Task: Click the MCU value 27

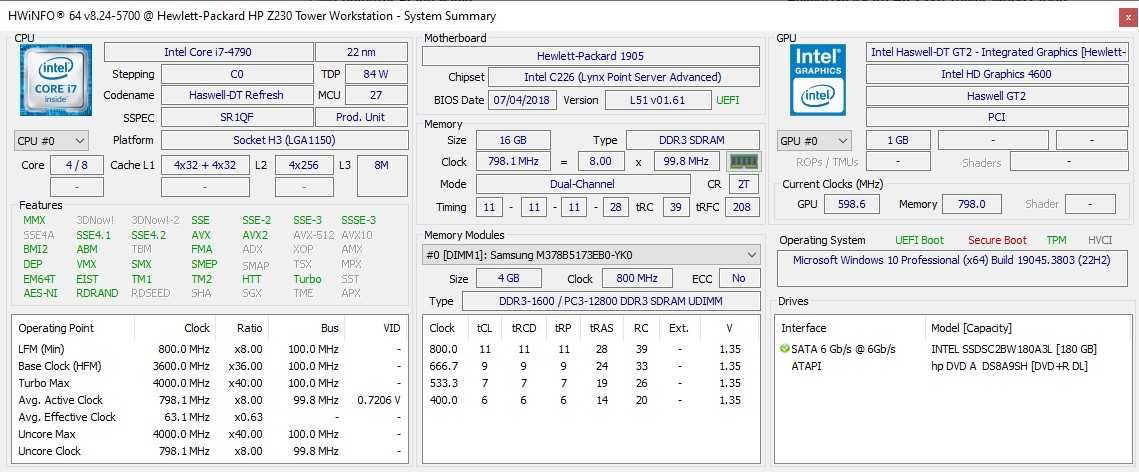Action: tap(376, 95)
